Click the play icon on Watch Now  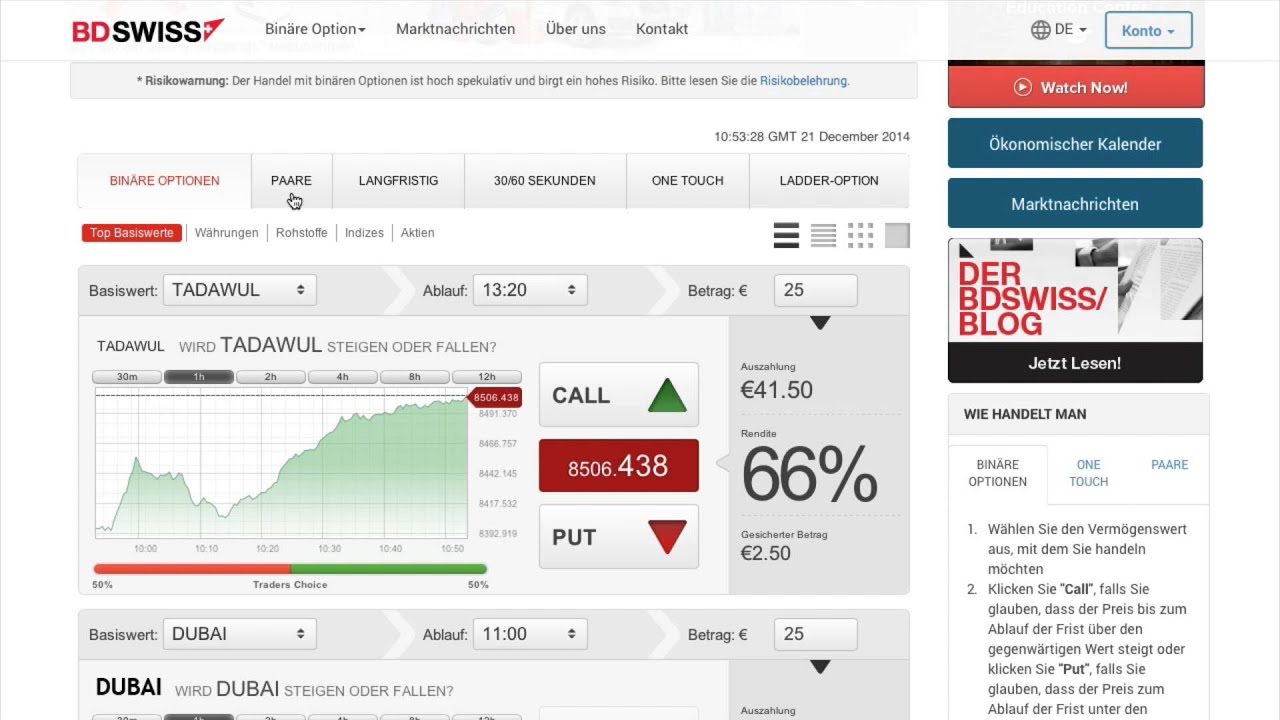point(1022,87)
